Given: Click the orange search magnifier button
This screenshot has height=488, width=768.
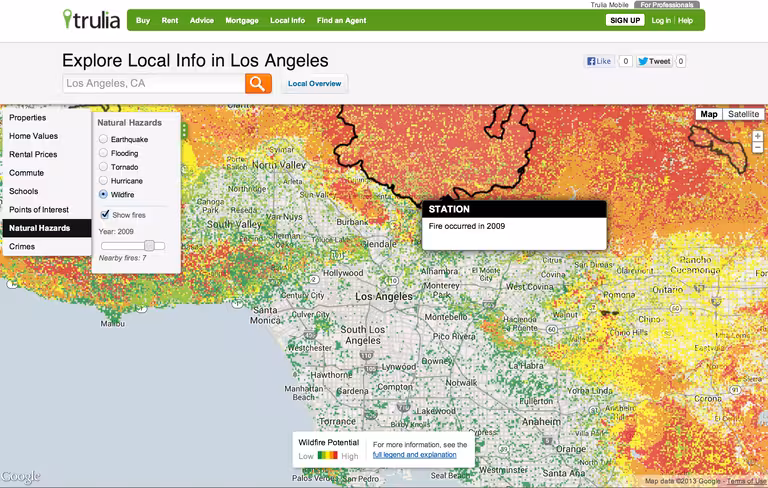Looking at the screenshot, I should (x=258, y=83).
